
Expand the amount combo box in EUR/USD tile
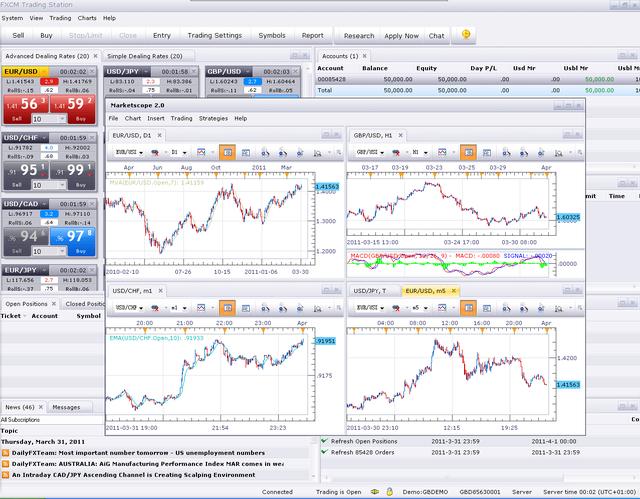62,119
